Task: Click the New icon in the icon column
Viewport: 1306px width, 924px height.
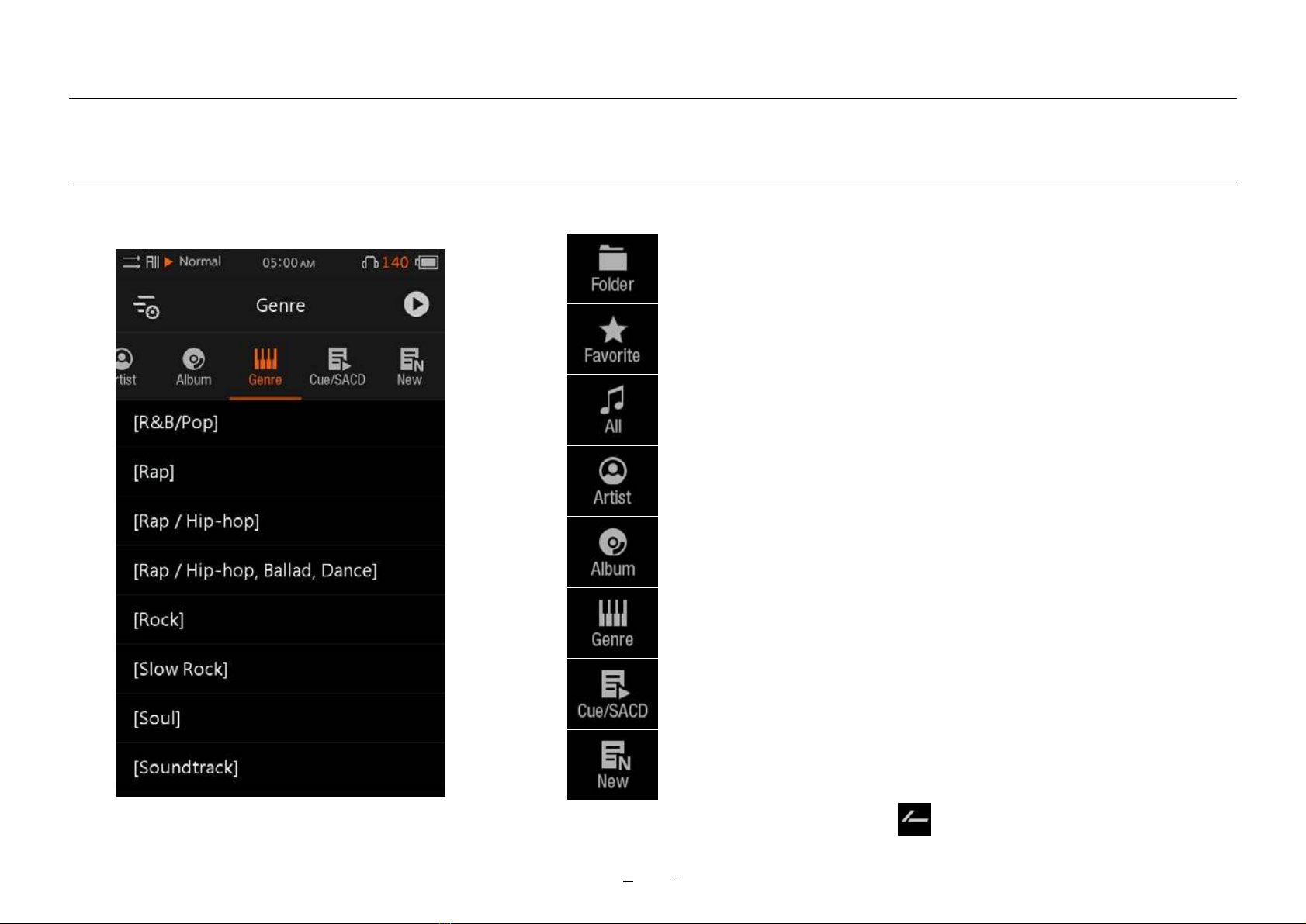Action: pyautogui.click(x=612, y=765)
